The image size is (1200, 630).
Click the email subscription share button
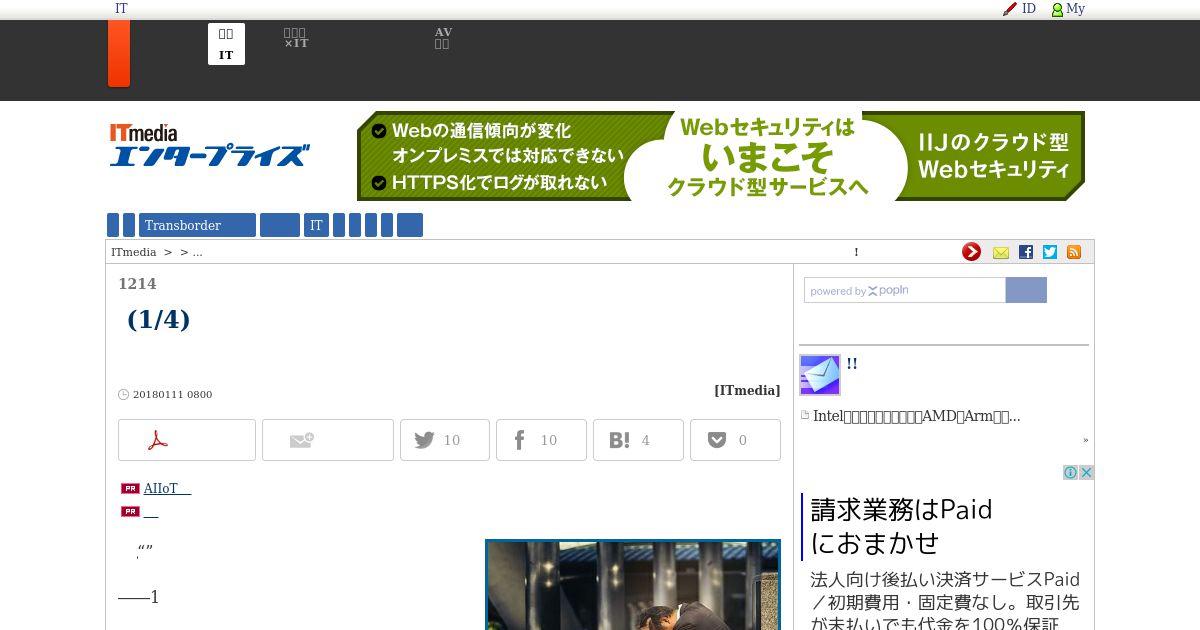coord(328,440)
